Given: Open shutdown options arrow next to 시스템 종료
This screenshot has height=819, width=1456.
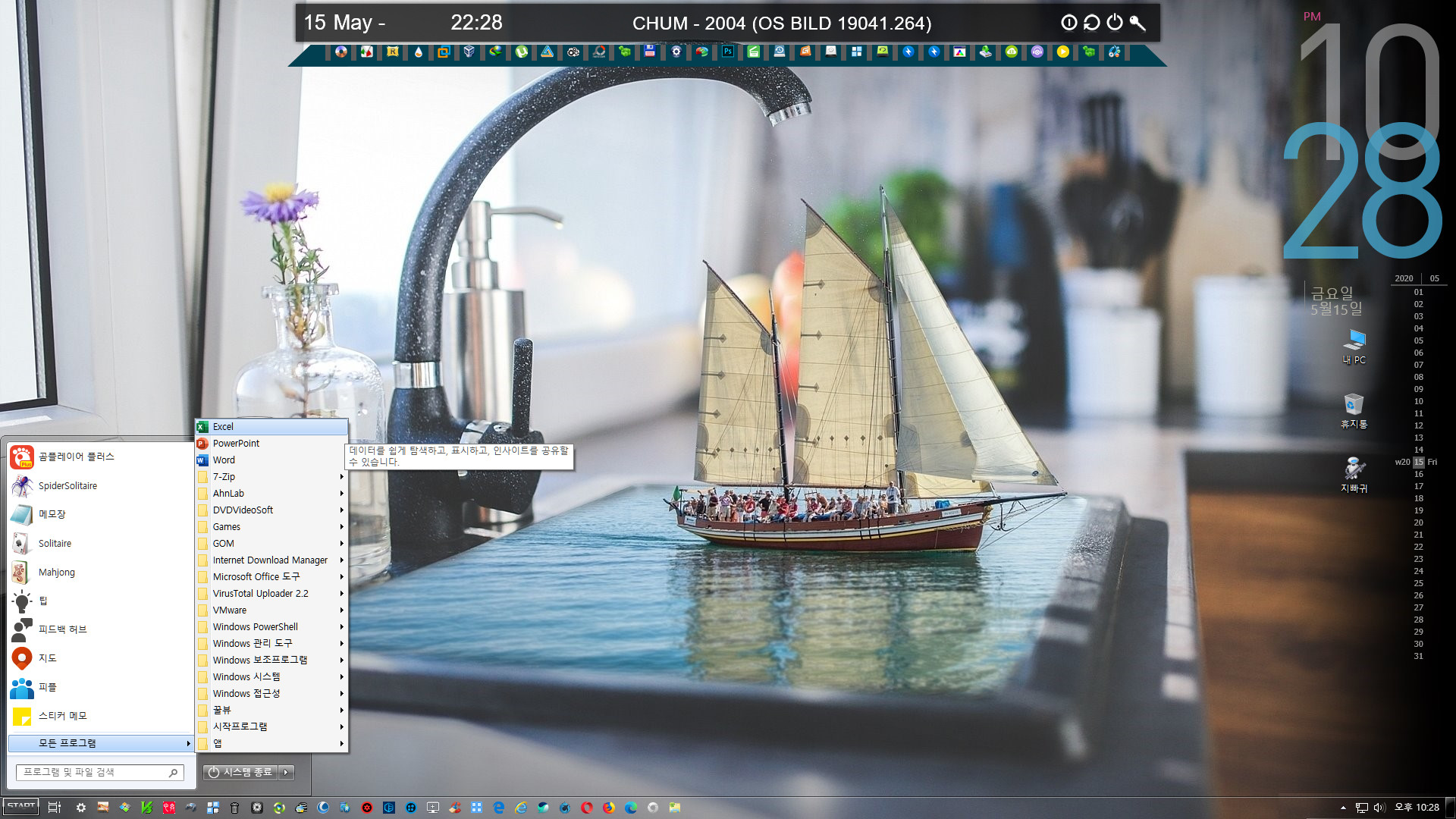Looking at the screenshot, I should 287,772.
